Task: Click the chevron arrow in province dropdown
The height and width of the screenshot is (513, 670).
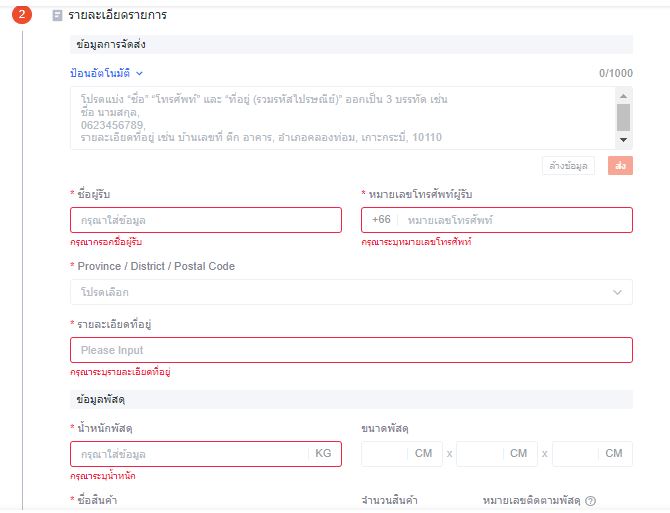Action: [617, 292]
